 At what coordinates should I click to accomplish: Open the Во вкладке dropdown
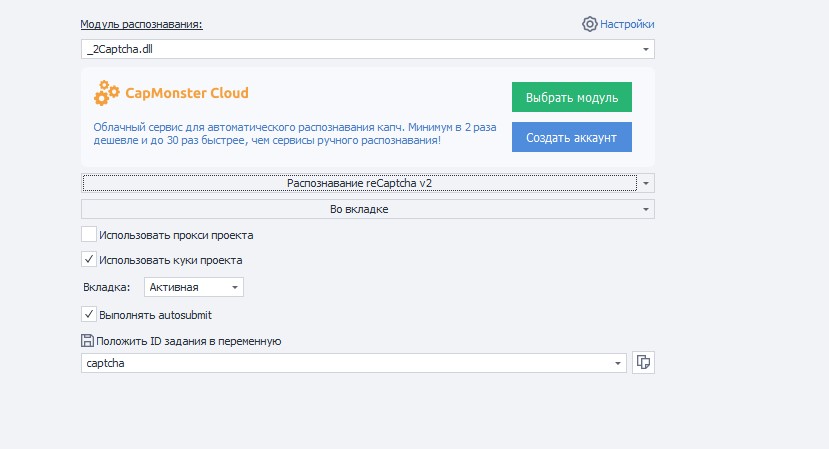click(367, 209)
